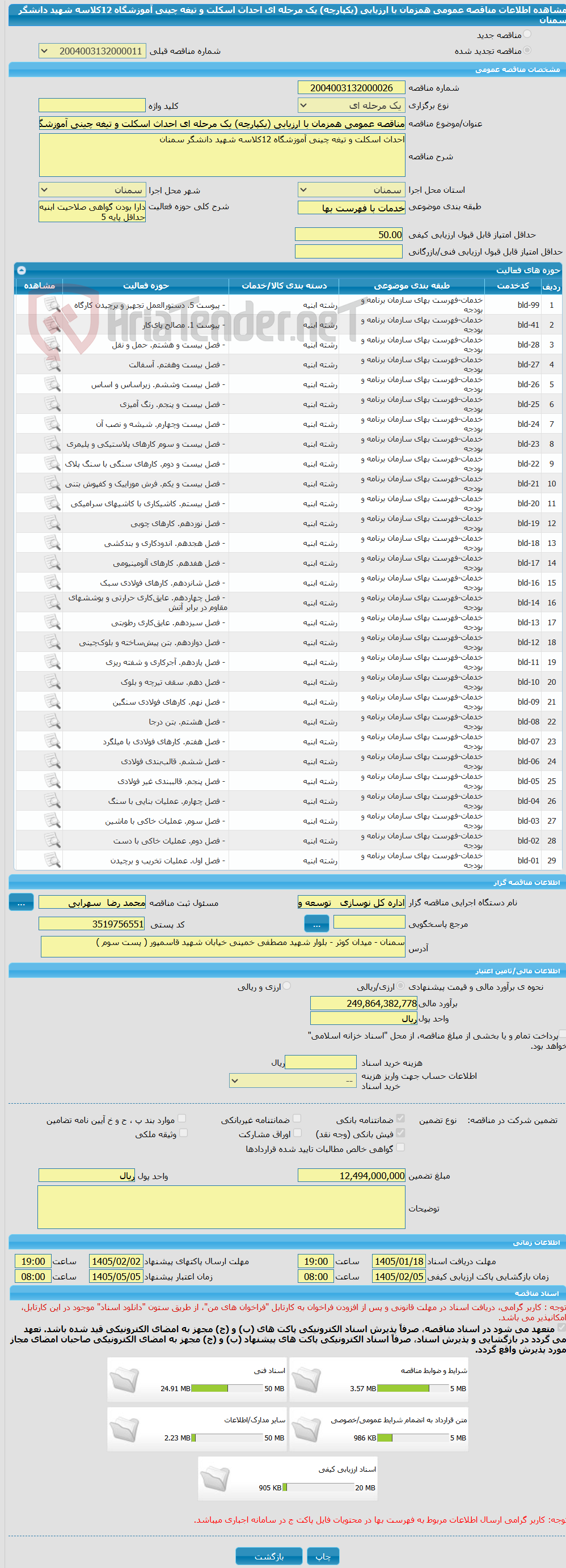Click the ellipsis button beside مرجع پاسخگویی

(316, 924)
